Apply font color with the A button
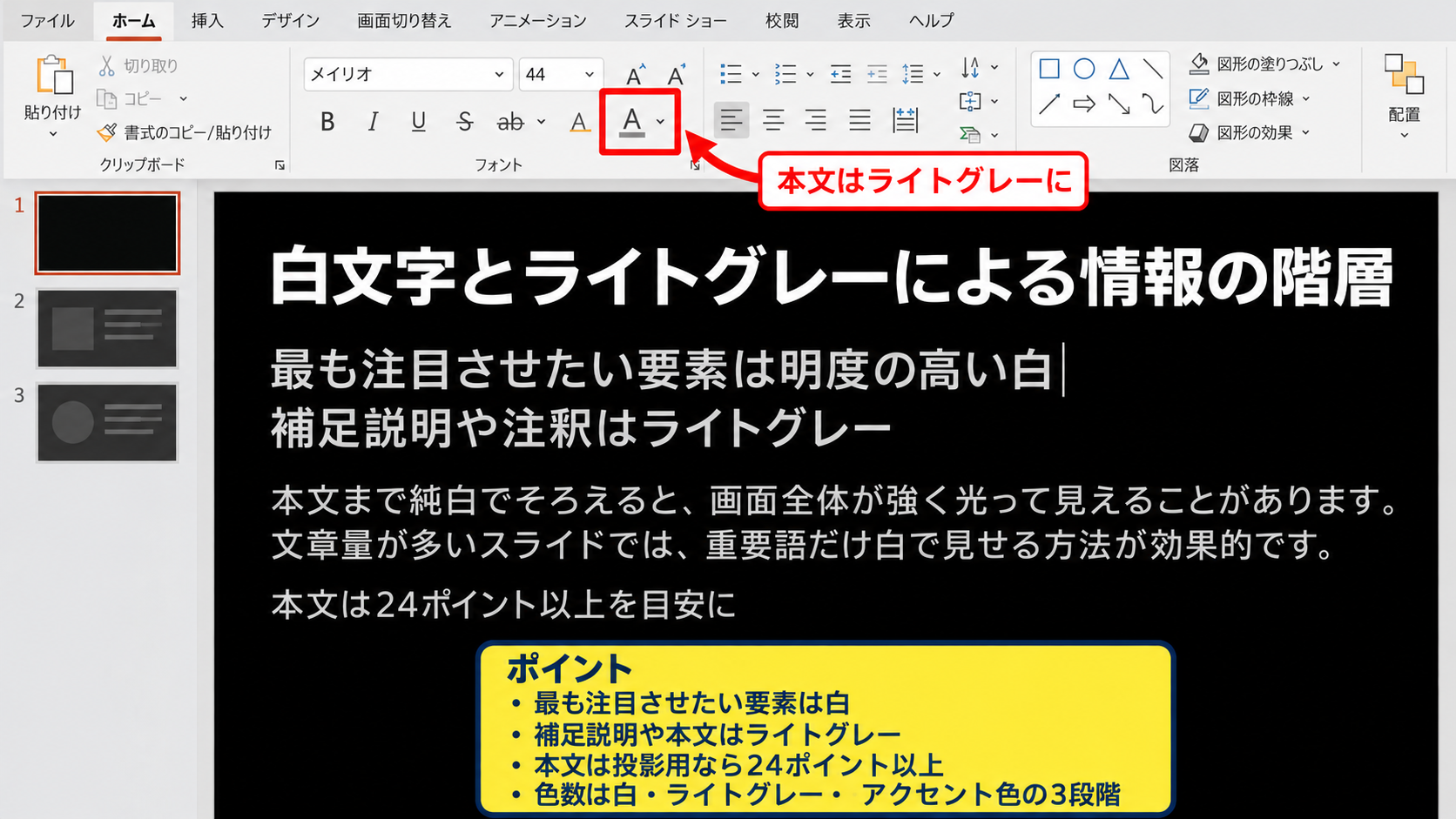This screenshot has height=819, width=1456. tap(632, 122)
